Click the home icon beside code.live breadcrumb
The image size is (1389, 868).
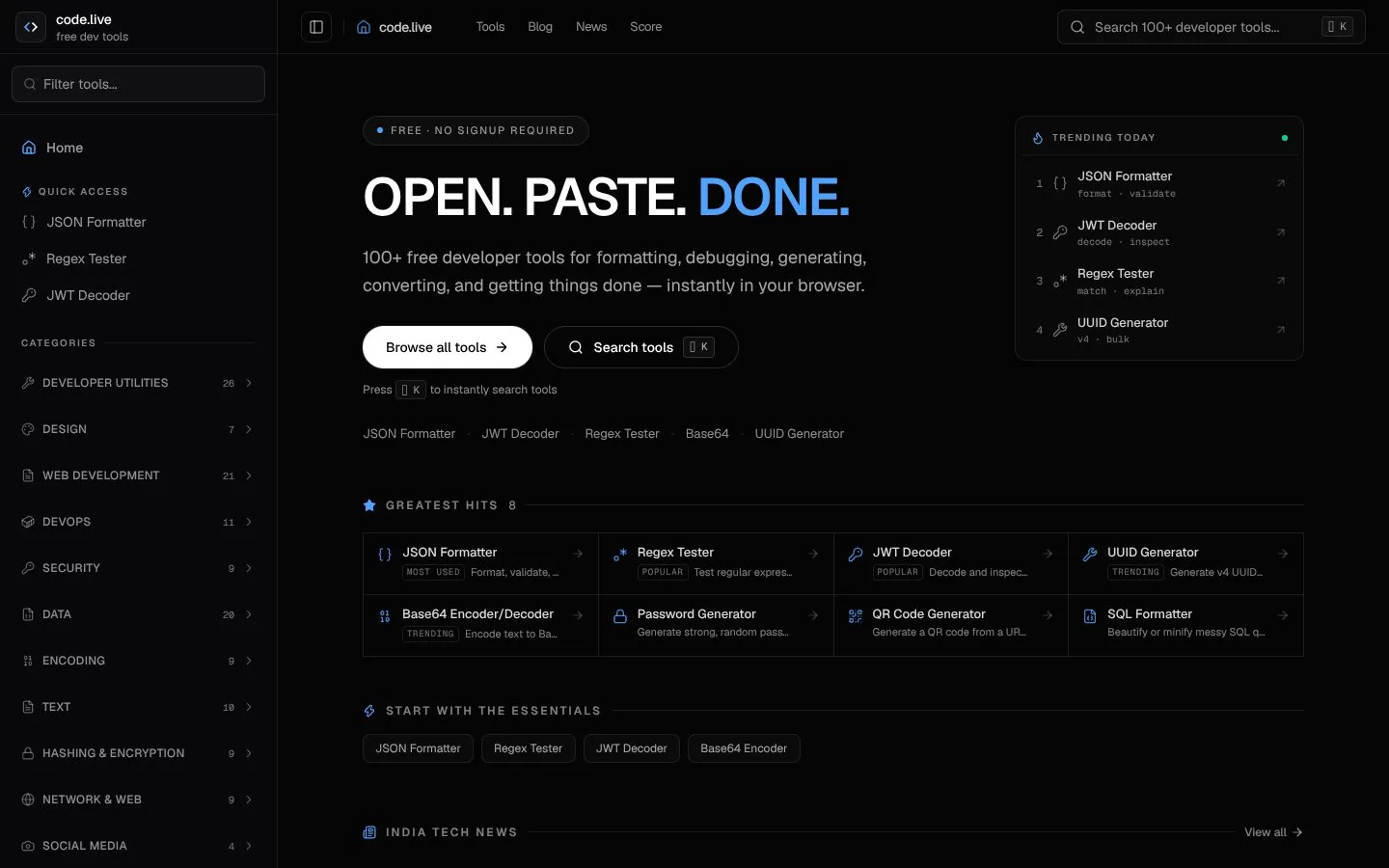coord(364,27)
